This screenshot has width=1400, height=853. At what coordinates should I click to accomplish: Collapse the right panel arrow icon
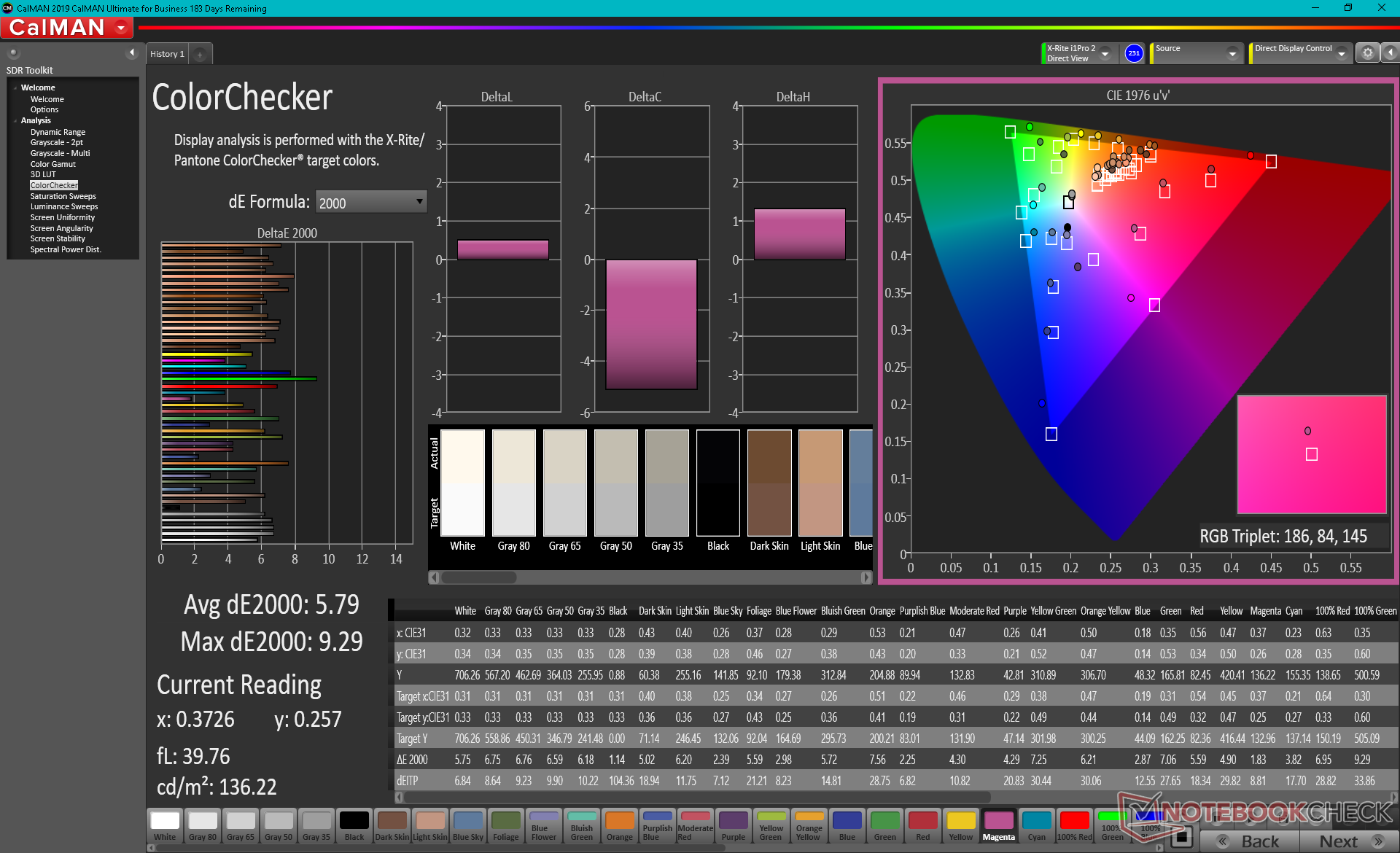pyautogui.click(x=1391, y=53)
